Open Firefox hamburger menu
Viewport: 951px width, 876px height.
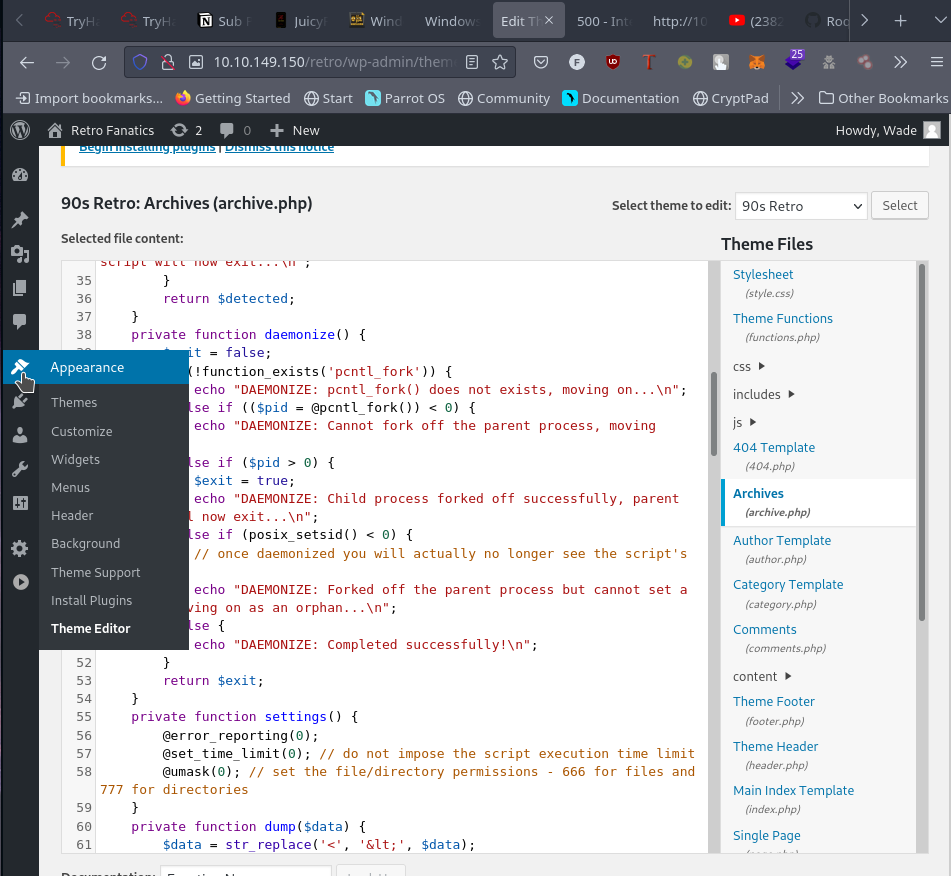point(936,62)
